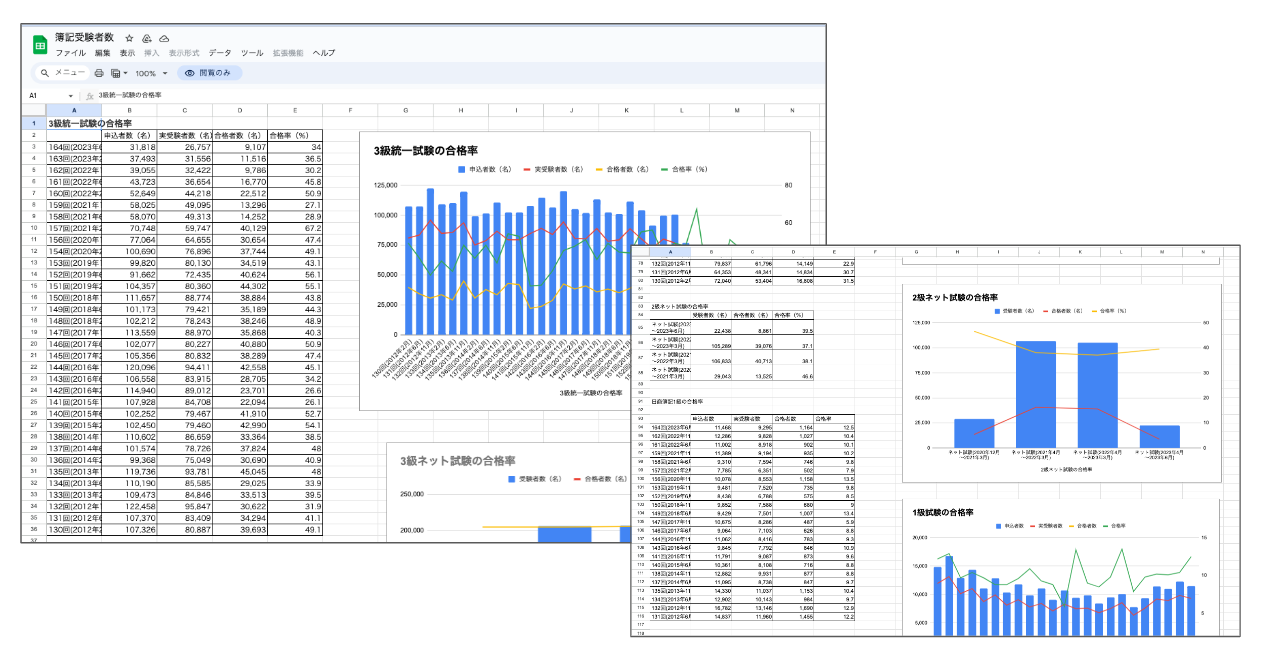The height and width of the screenshot is (656, 1263).
Task: Select column B header
Action: 129,110
